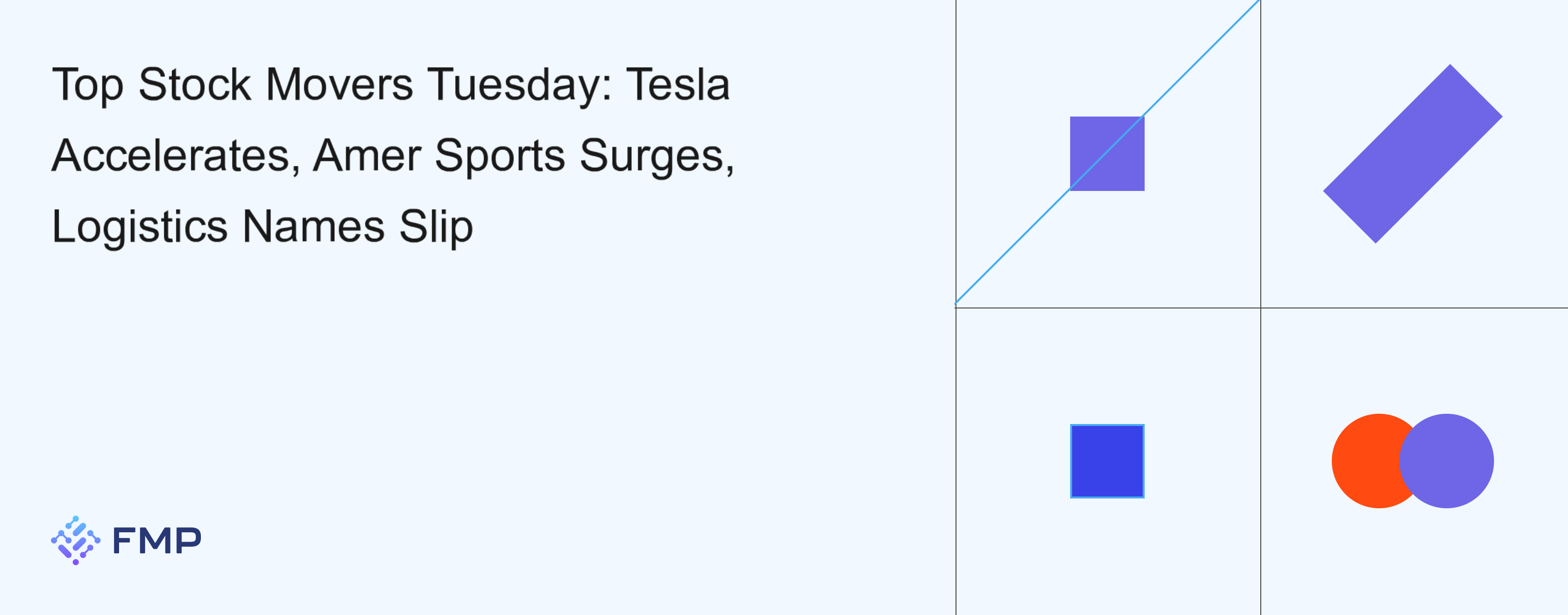Click the grid intersection between the four shapes

click(x=1261, y=308)
